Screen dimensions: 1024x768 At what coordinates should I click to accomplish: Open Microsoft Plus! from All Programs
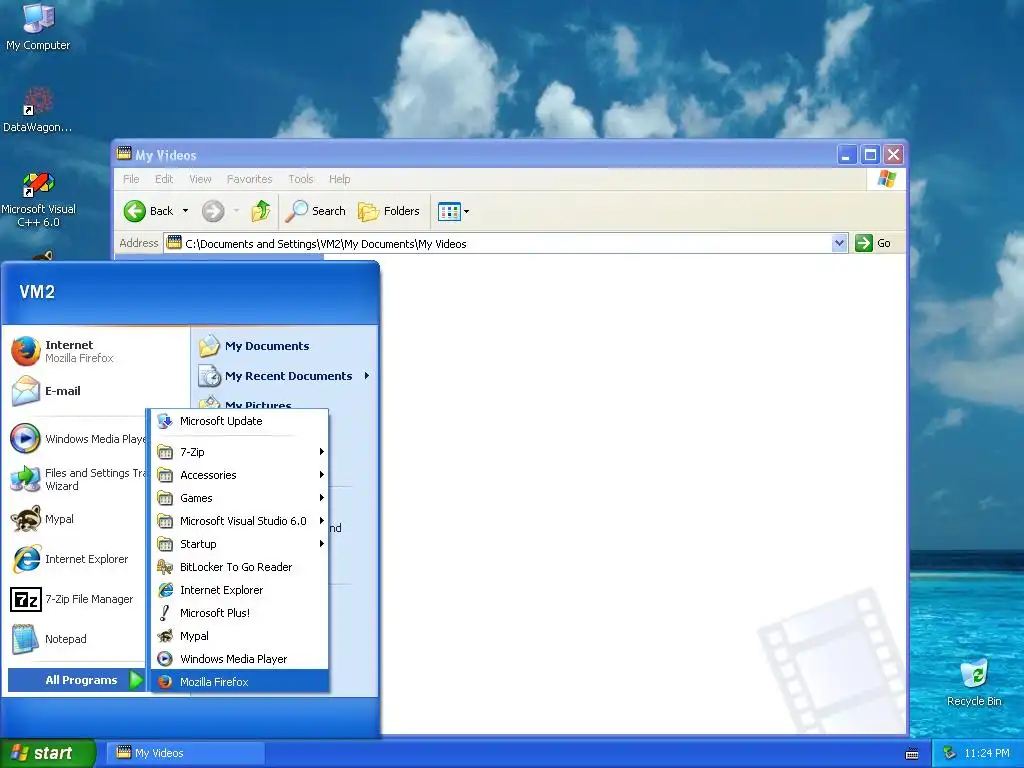click(240, 613)
